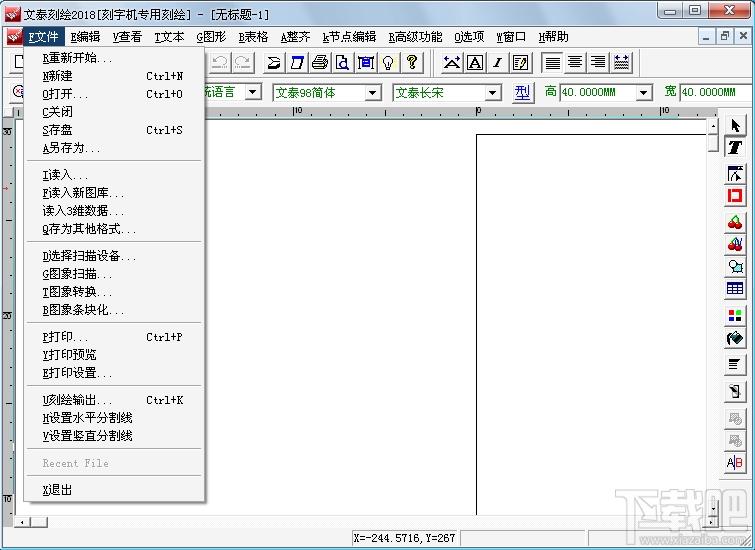Click the boxed letter A icon
755x550 pixels.
475,63
